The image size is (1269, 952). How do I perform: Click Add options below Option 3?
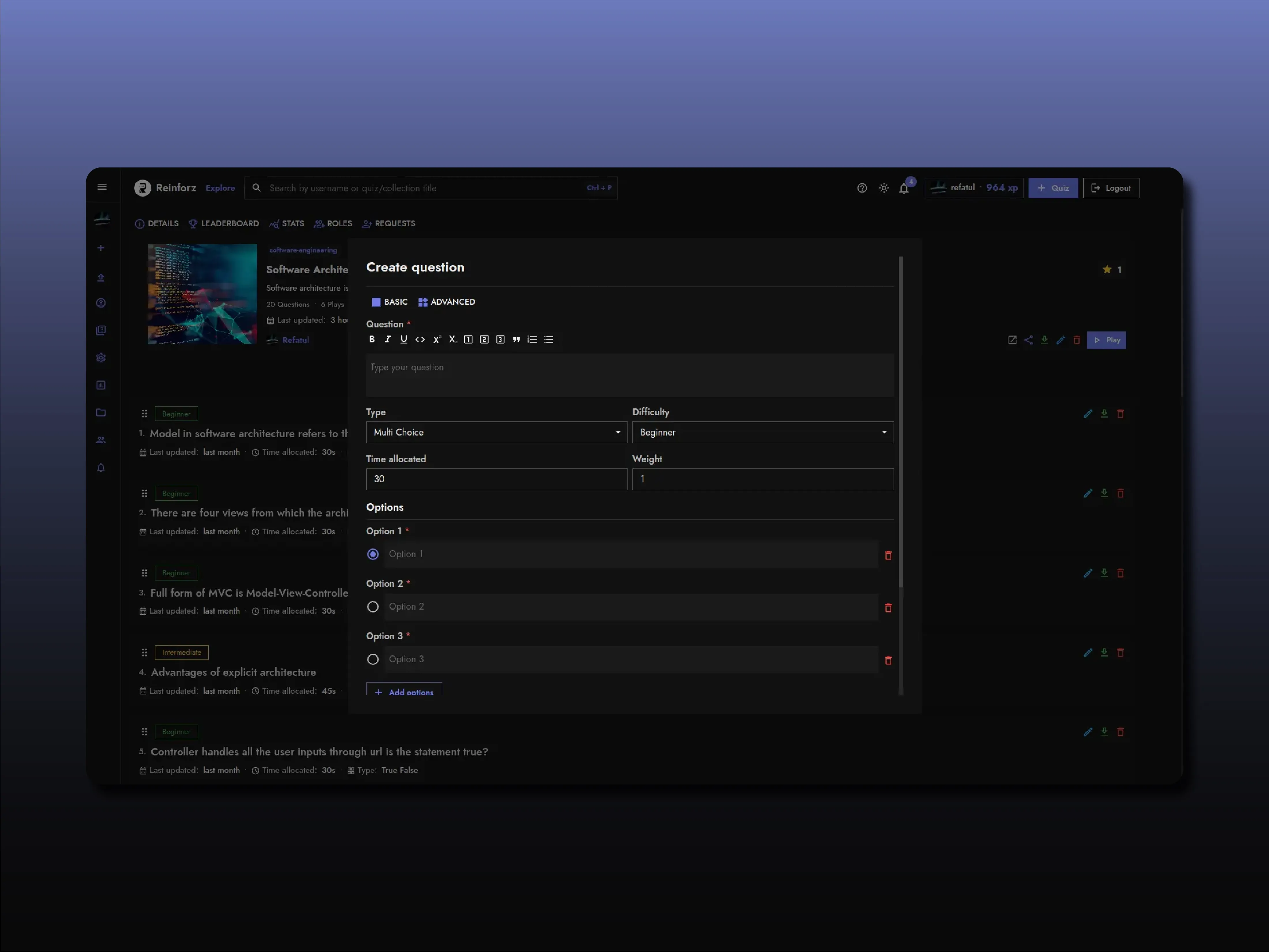point(404,692)
